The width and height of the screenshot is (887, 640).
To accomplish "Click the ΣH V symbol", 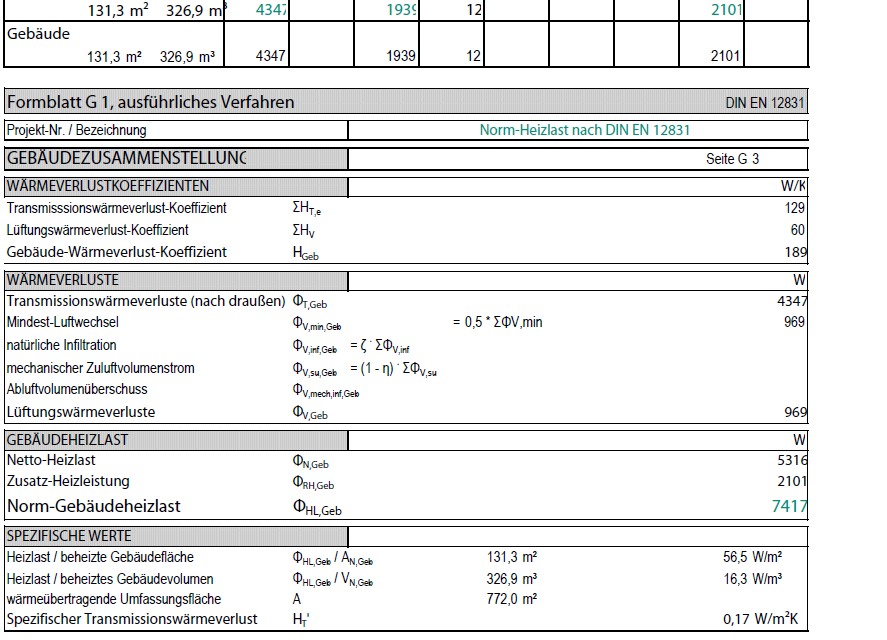I will click(x=304, y=231).
